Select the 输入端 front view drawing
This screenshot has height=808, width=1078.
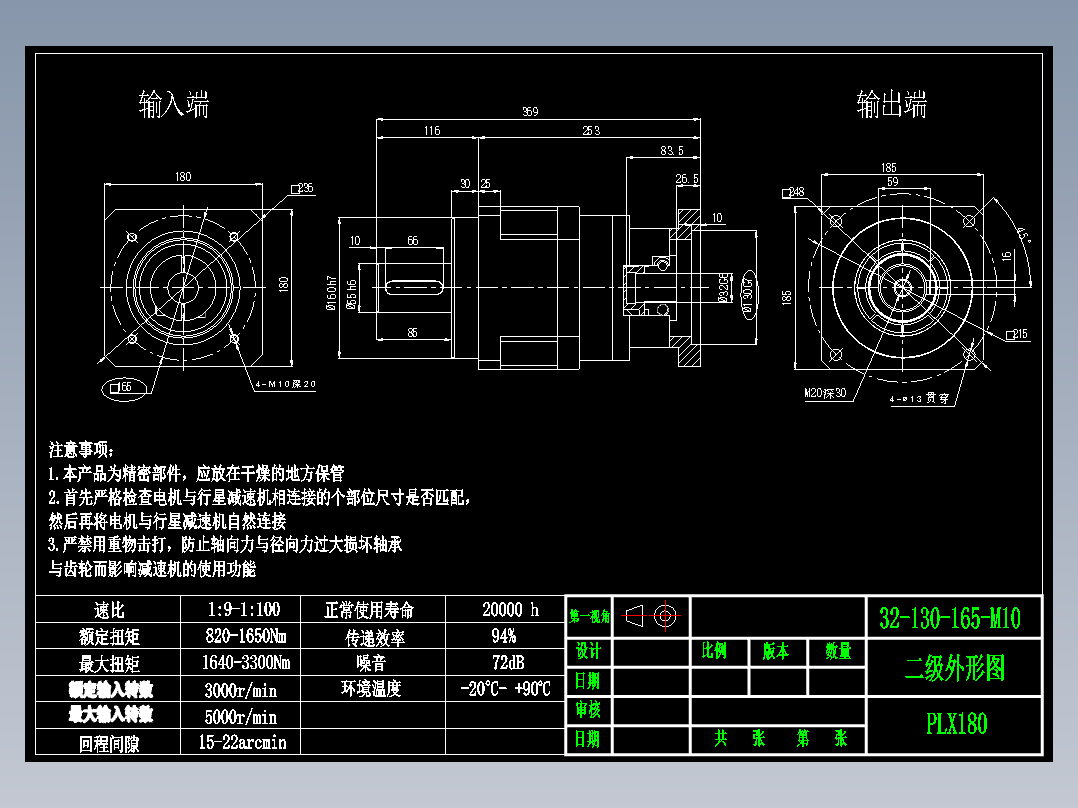point(183,288)
